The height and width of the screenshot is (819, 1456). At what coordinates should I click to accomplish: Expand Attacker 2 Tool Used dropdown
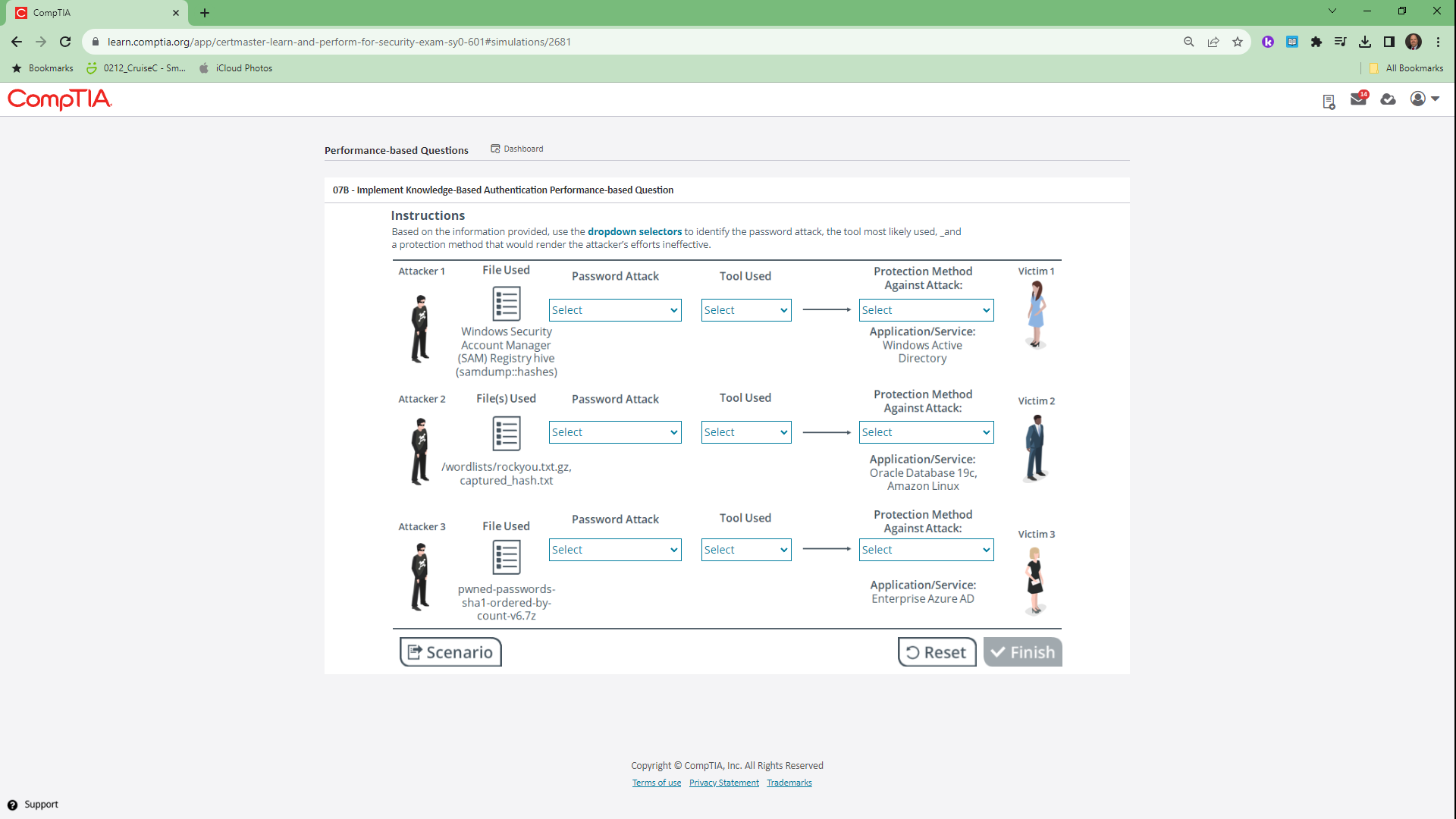pos(745,432)
